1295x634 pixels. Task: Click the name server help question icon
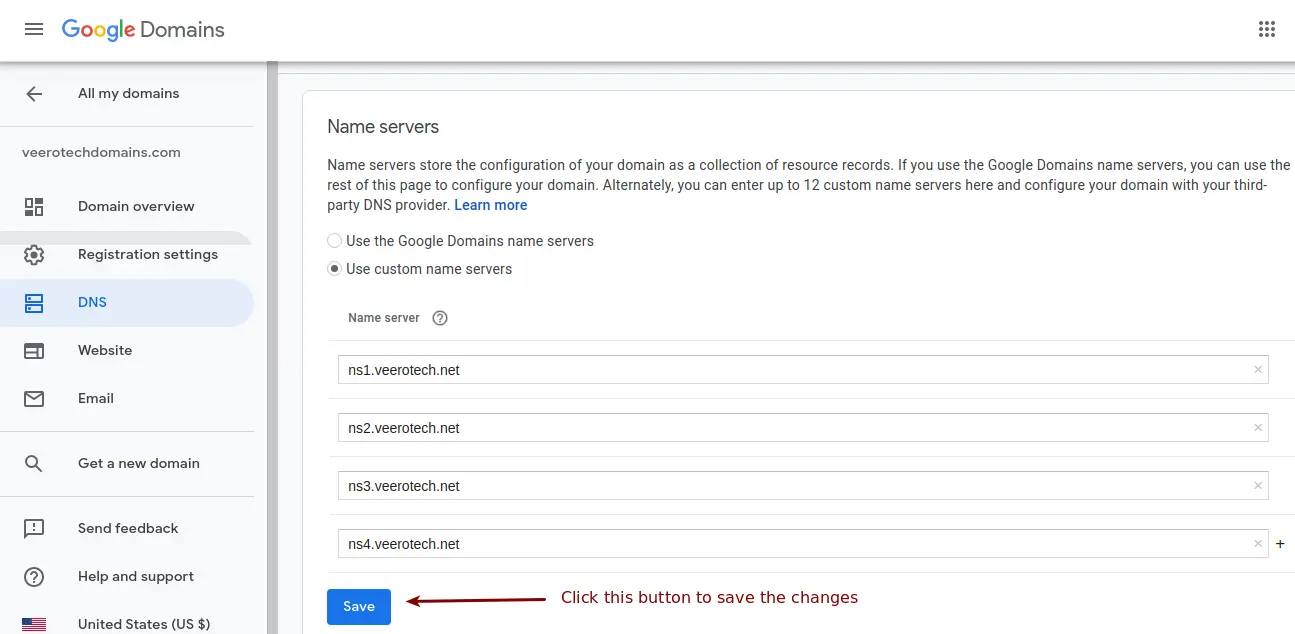point(439,318)
